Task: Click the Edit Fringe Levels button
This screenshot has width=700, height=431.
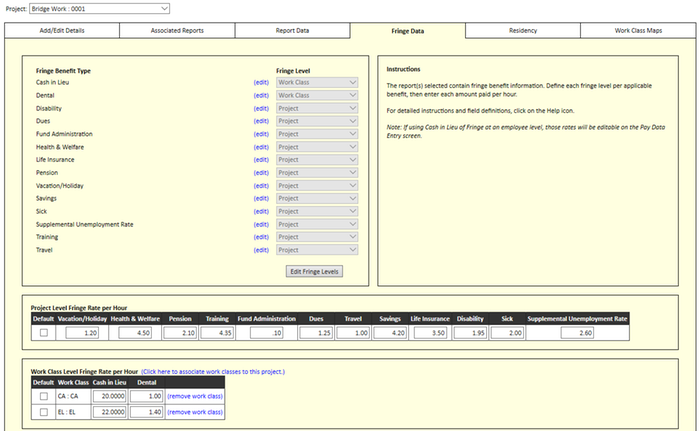Action: point(315,272)
